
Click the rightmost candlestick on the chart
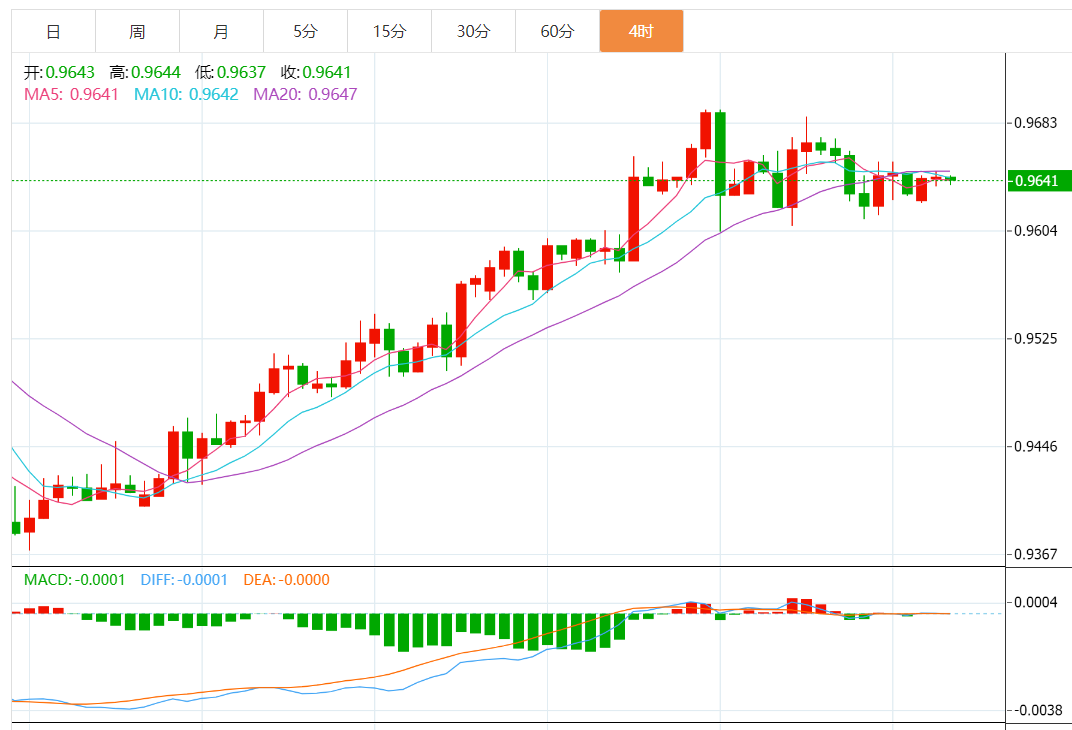tap(951, 179)
